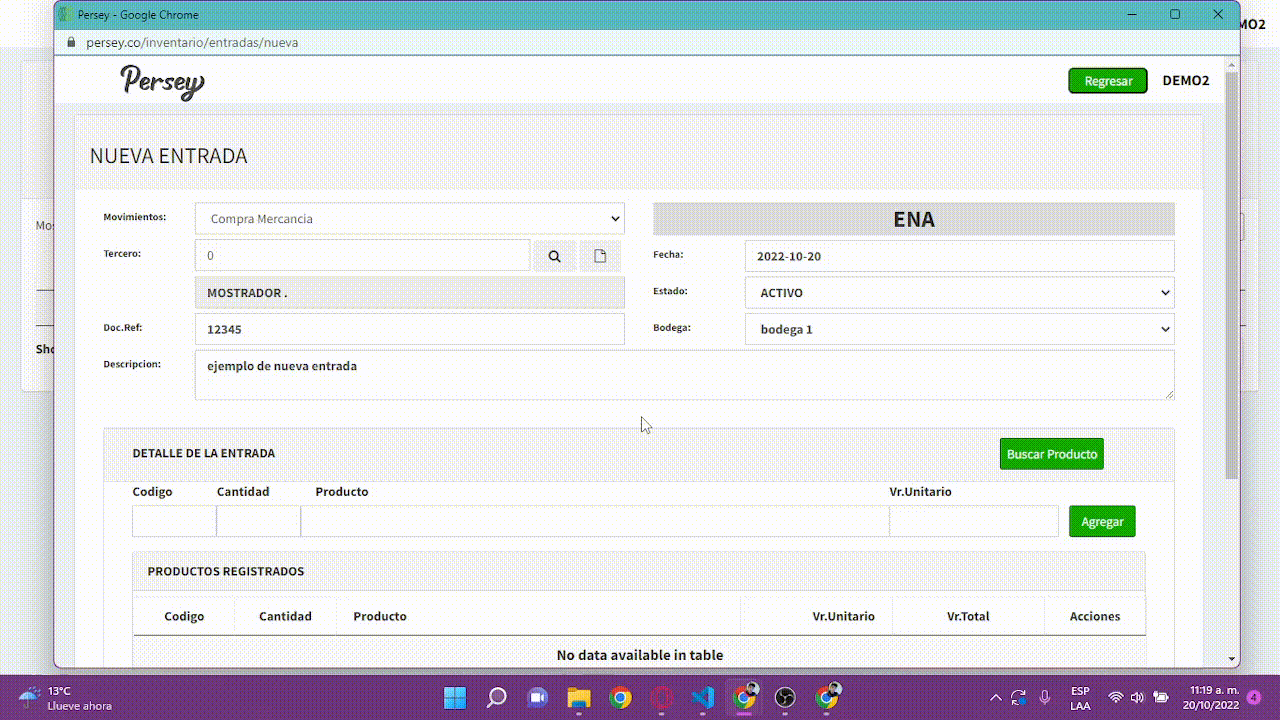The width and height of the screenshot is (1280, 720).
Task: Open the Bodega dropdown
Action: [x=959, y=329]
